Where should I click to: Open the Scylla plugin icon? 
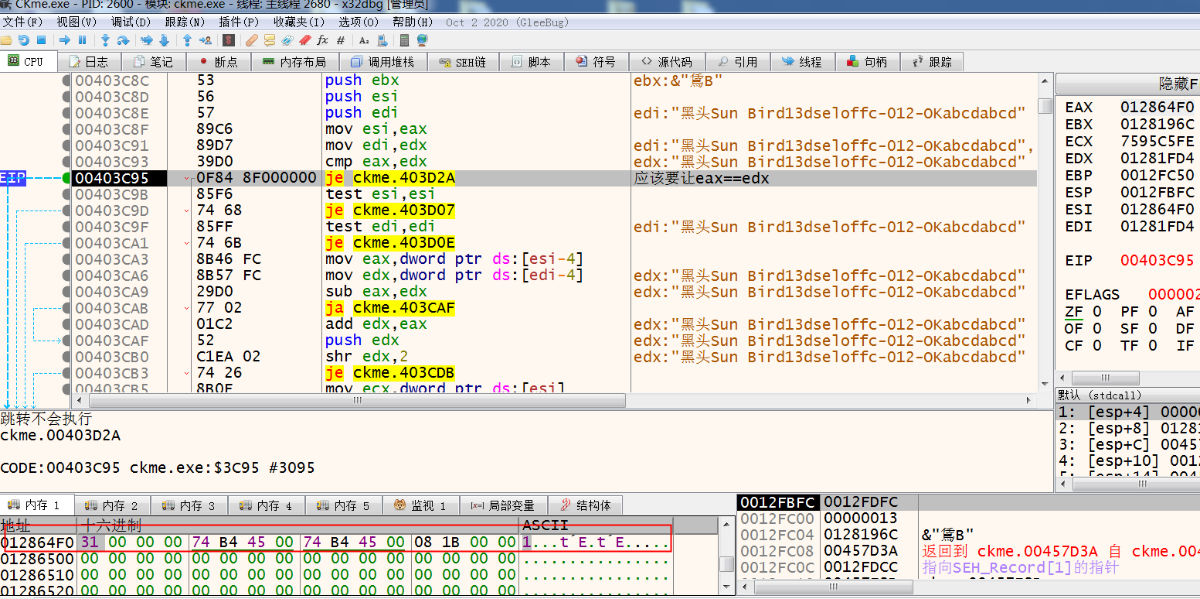tap(229, 40)
